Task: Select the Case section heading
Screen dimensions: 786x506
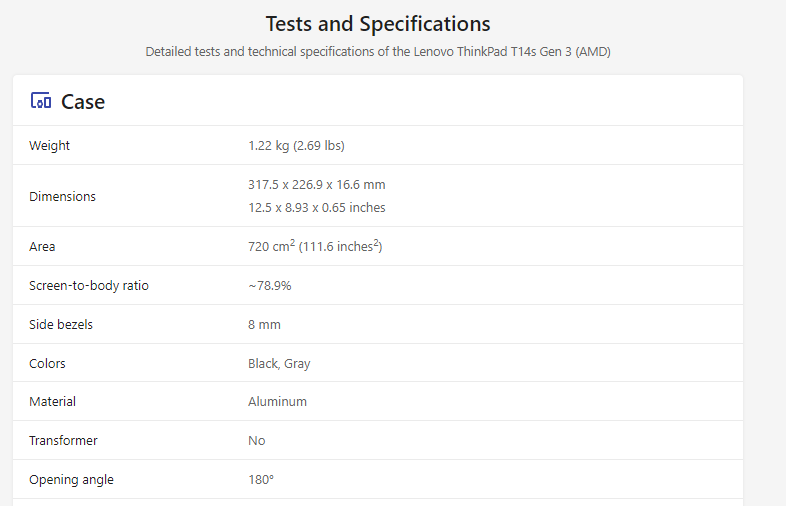Action: [x=83, y=102]
